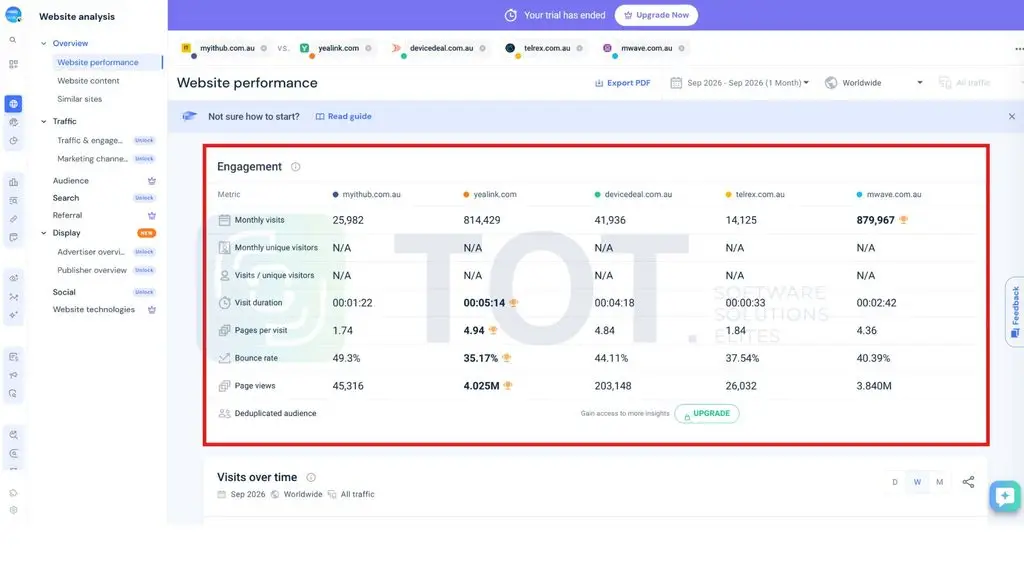Click the search icon in left sidebar
Screen dimensions: 1024x576
[13, 40]
